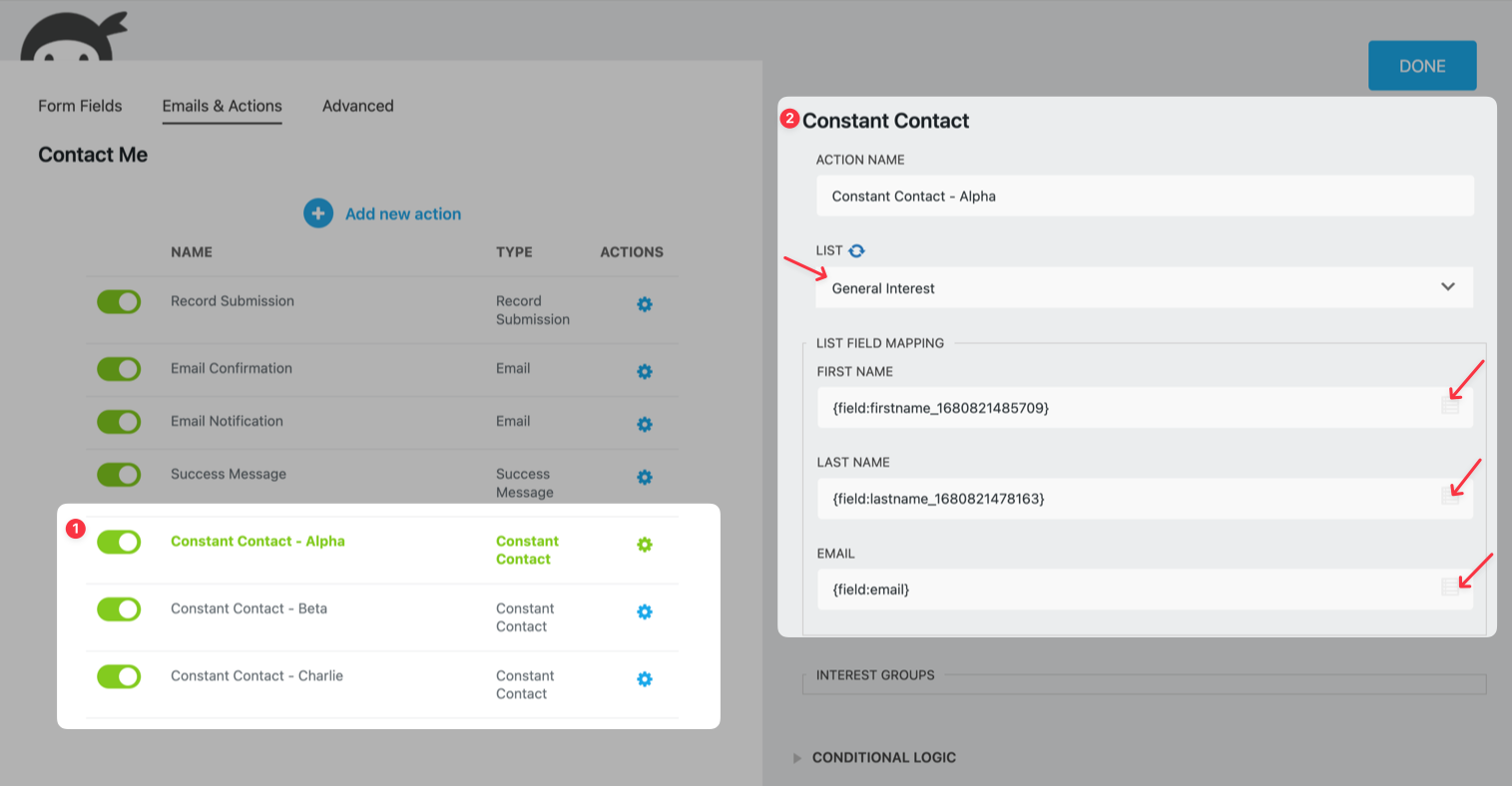Toggle off the Email Notification action

[119, 421]
